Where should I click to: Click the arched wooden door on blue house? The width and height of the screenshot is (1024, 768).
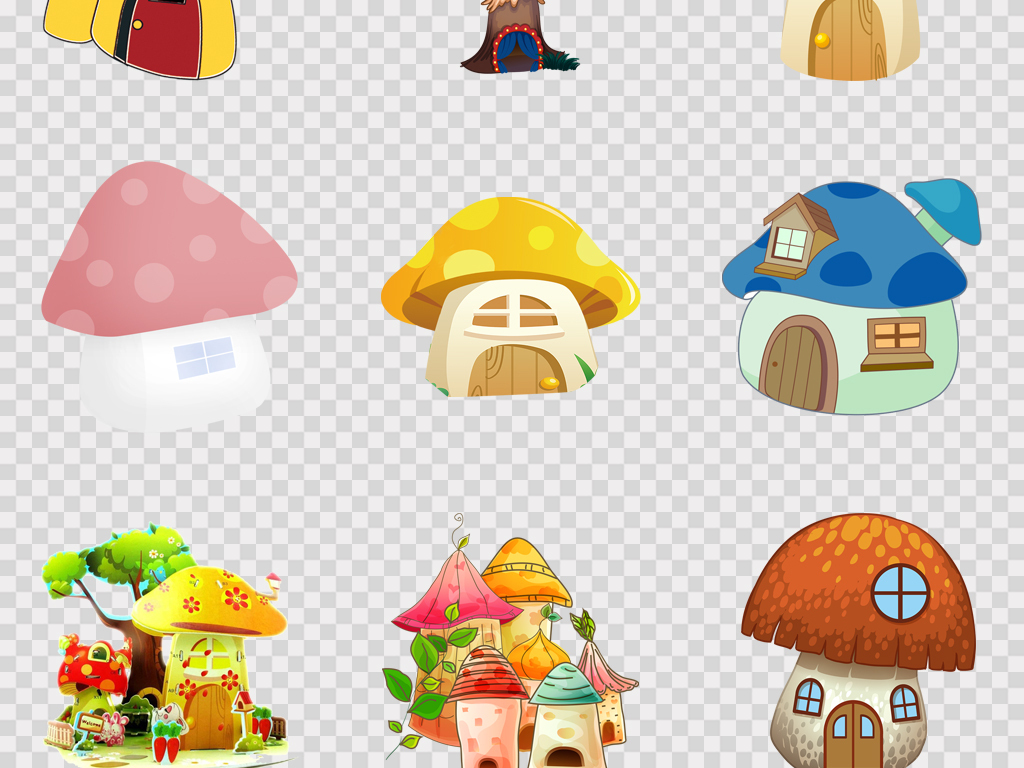point(797,364)
